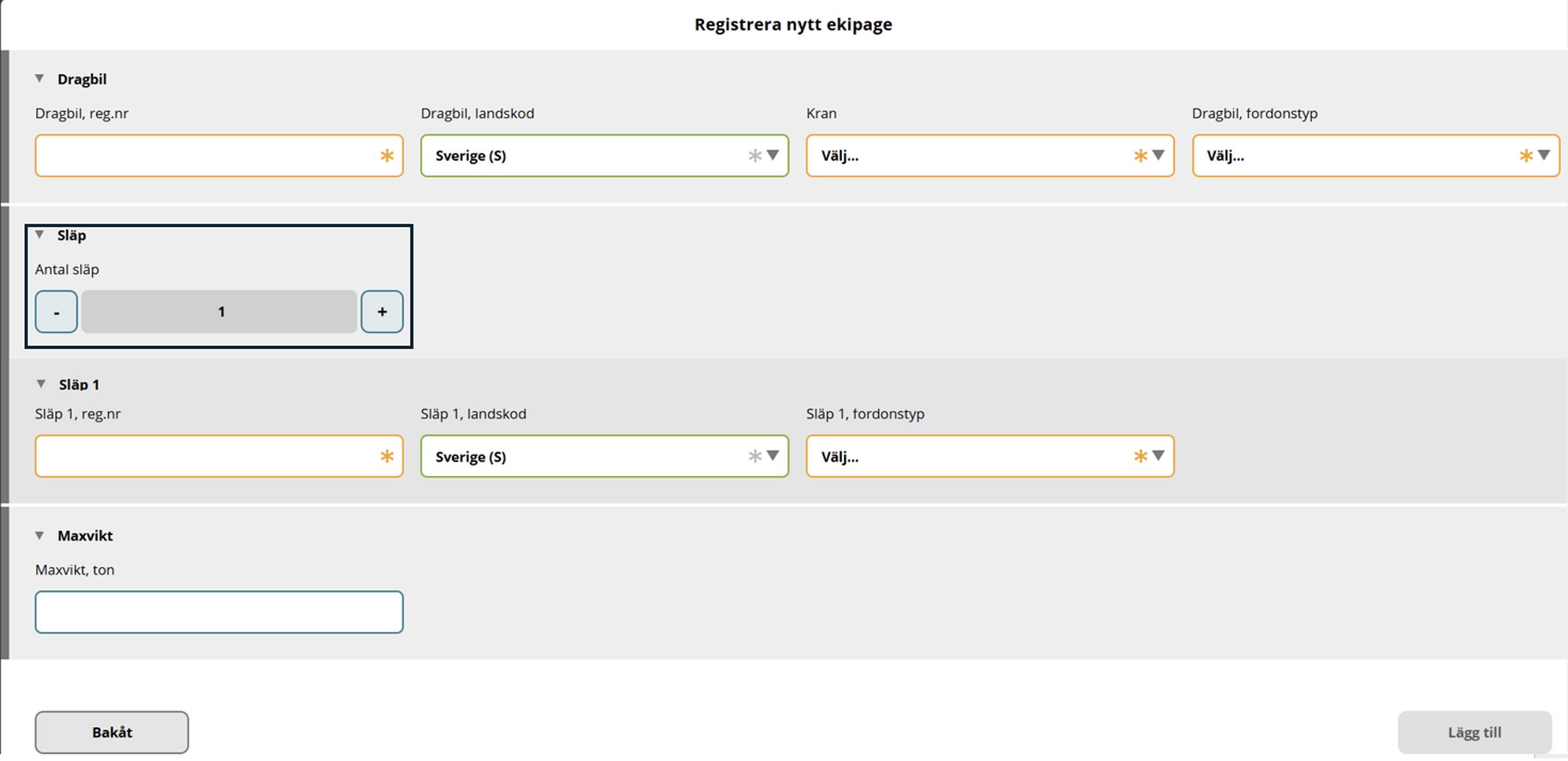Click the Bakåt button
This screenshot has height=761, width=1568.
point(112,732)
